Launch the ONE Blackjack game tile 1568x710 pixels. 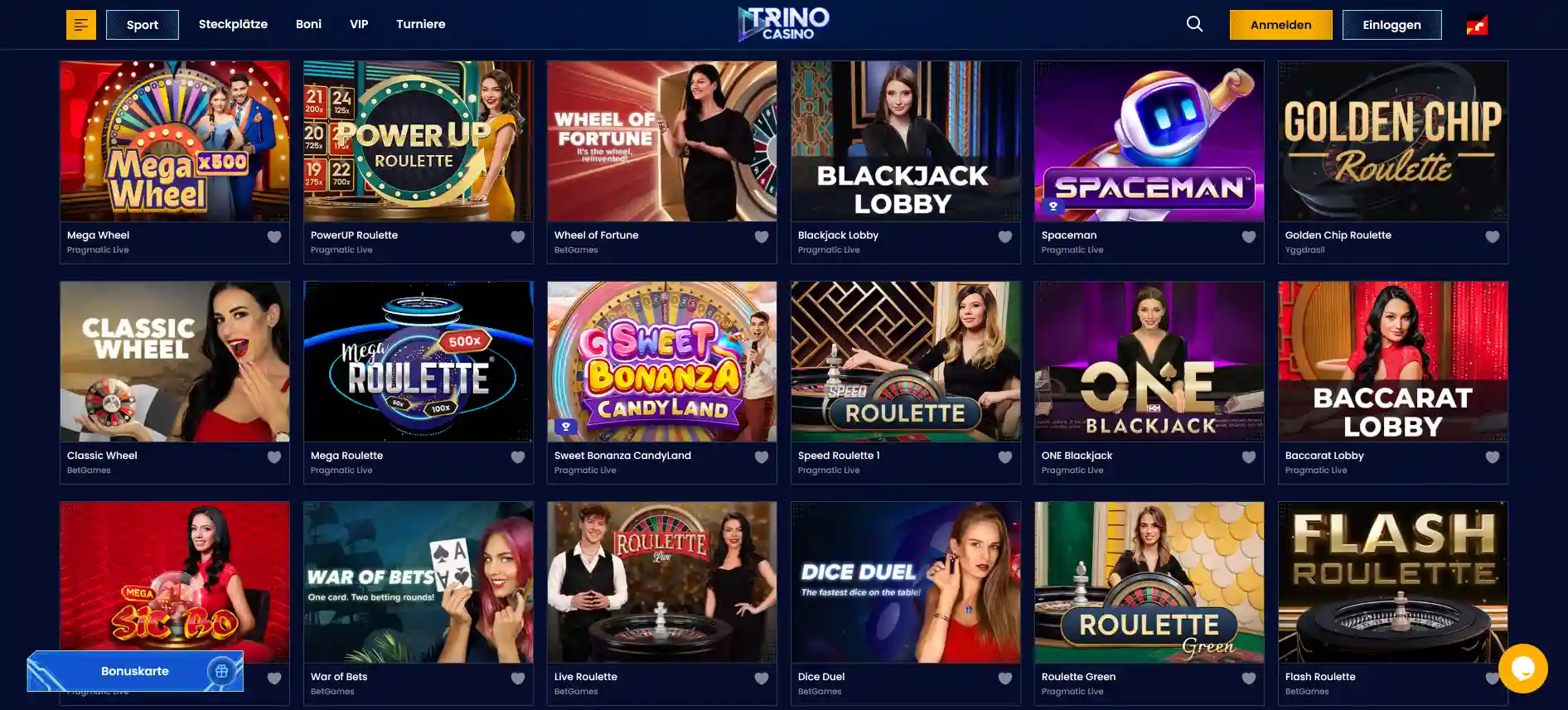1149,361
